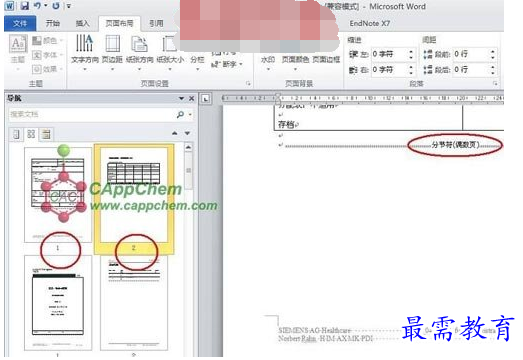
Task: Open navigation pane options dropdown arrow
Action: [x=181, y=98]
